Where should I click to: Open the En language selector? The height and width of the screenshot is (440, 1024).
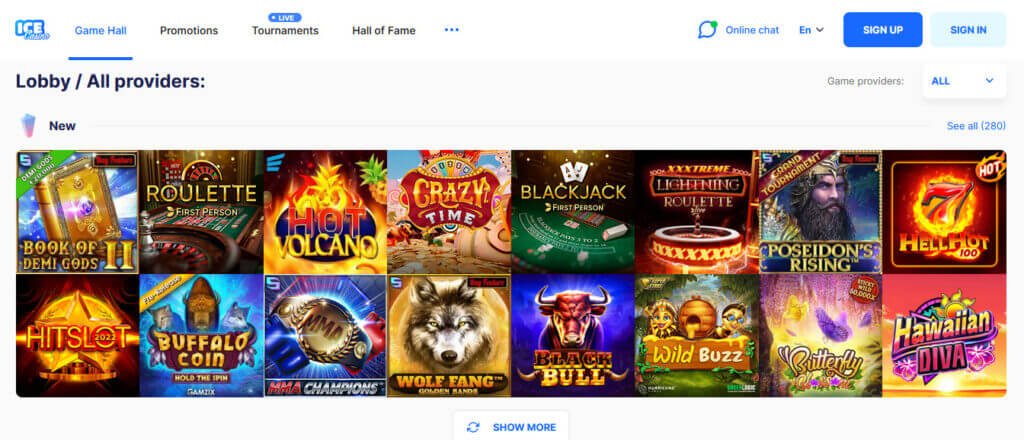click(812, 30)
